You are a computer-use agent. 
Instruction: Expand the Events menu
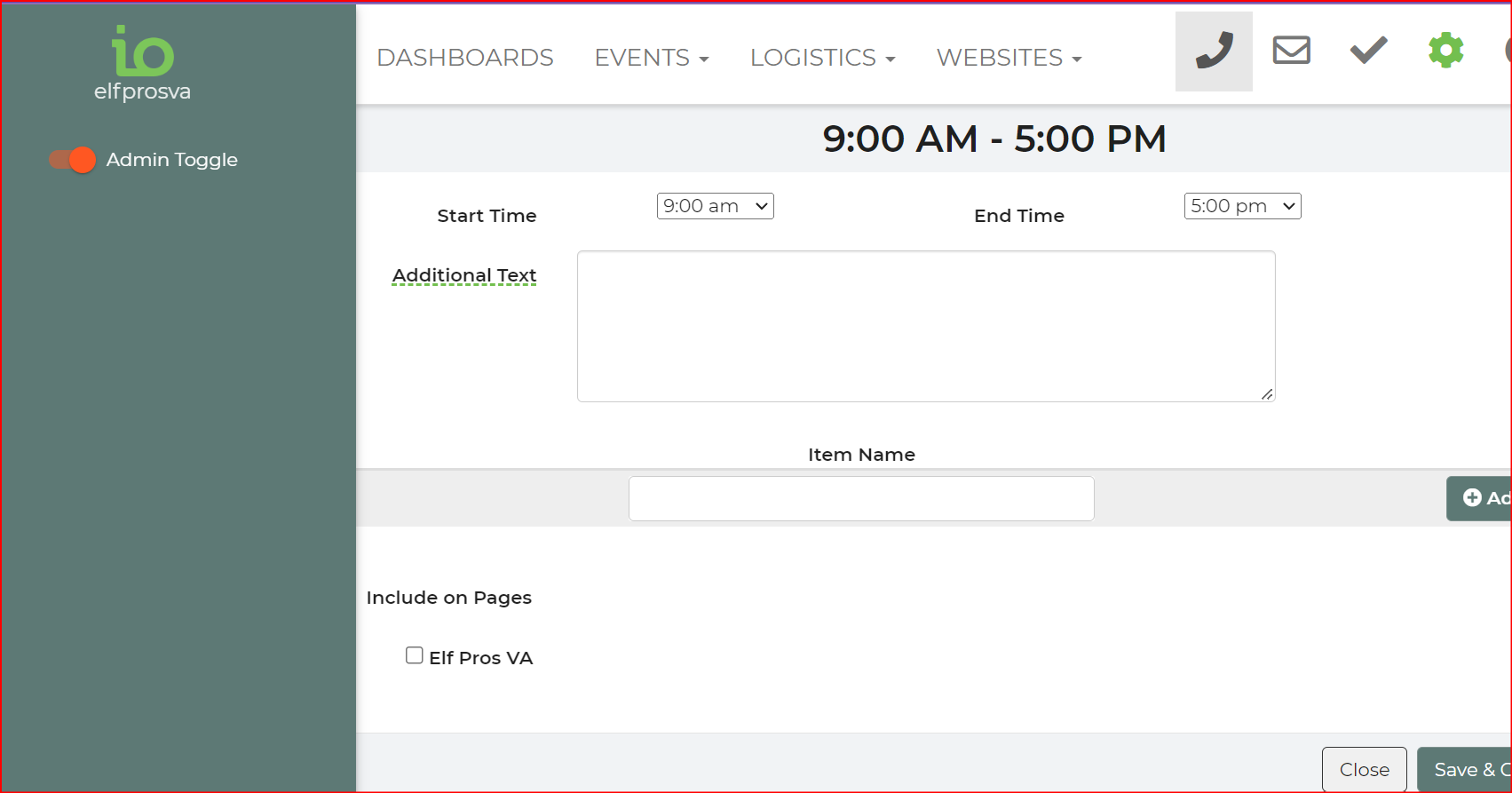click(651, 58)
